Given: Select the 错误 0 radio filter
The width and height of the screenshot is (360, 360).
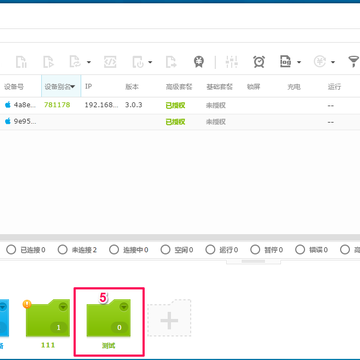Looking at the screenshot, I should (300, 250).
